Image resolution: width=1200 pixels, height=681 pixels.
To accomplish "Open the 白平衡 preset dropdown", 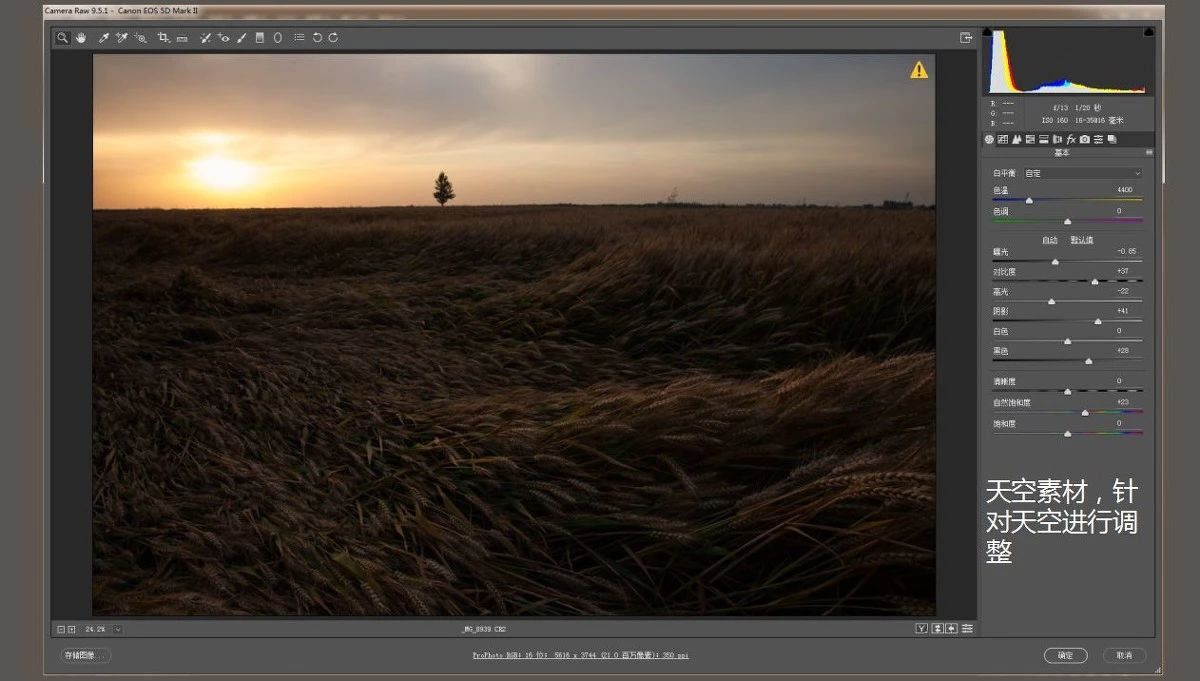I will coord(1082,173).
